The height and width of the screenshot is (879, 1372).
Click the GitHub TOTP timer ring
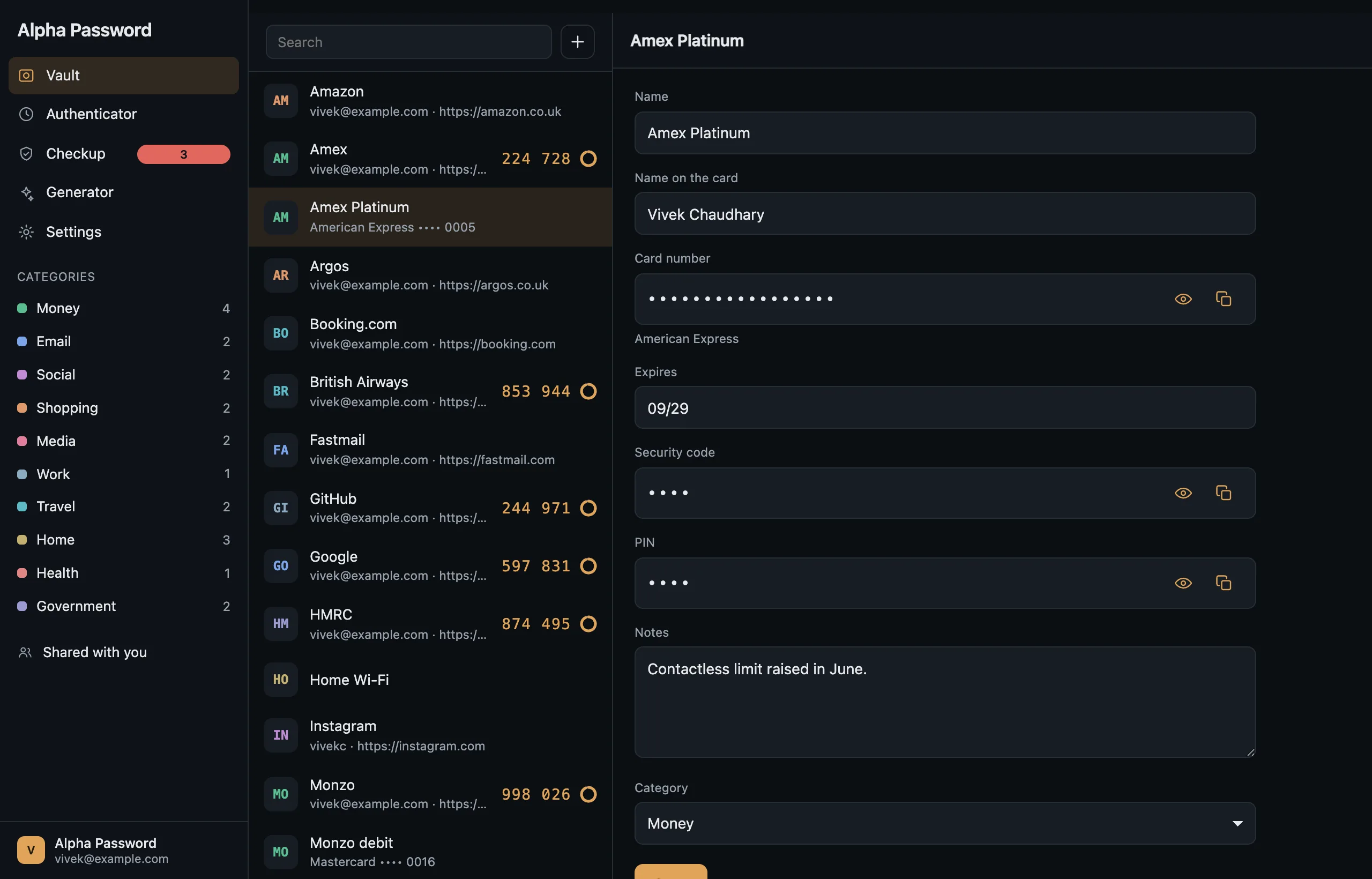click(588, 508)
